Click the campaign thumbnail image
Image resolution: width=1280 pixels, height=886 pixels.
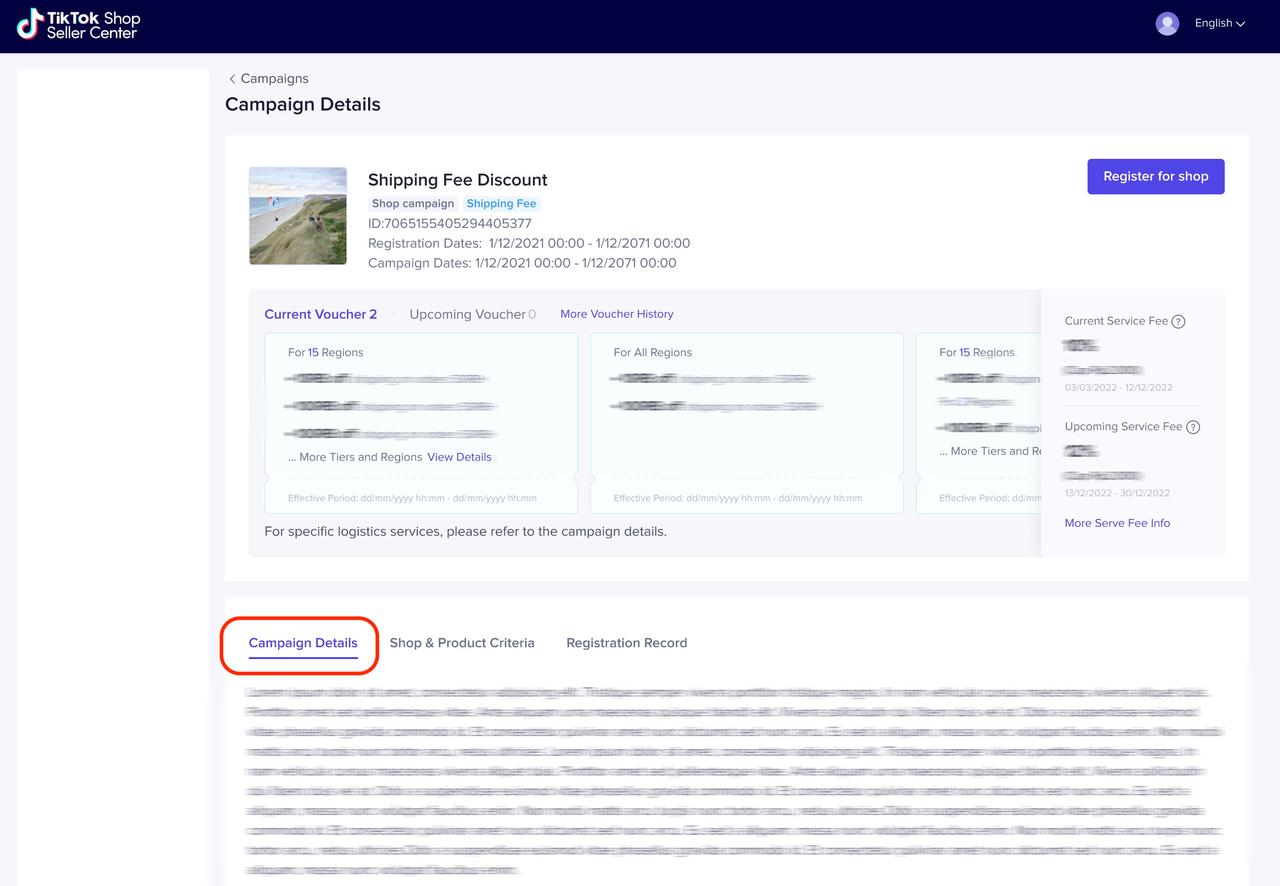click(x=298, y=216)
